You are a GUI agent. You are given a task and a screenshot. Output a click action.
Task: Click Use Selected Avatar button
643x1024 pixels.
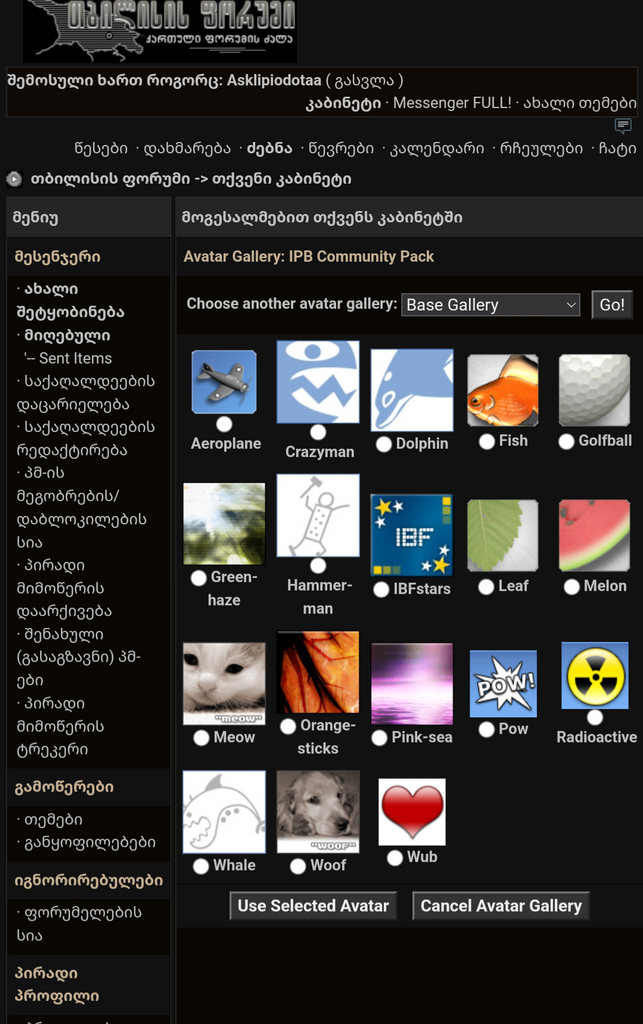point(313,906)
